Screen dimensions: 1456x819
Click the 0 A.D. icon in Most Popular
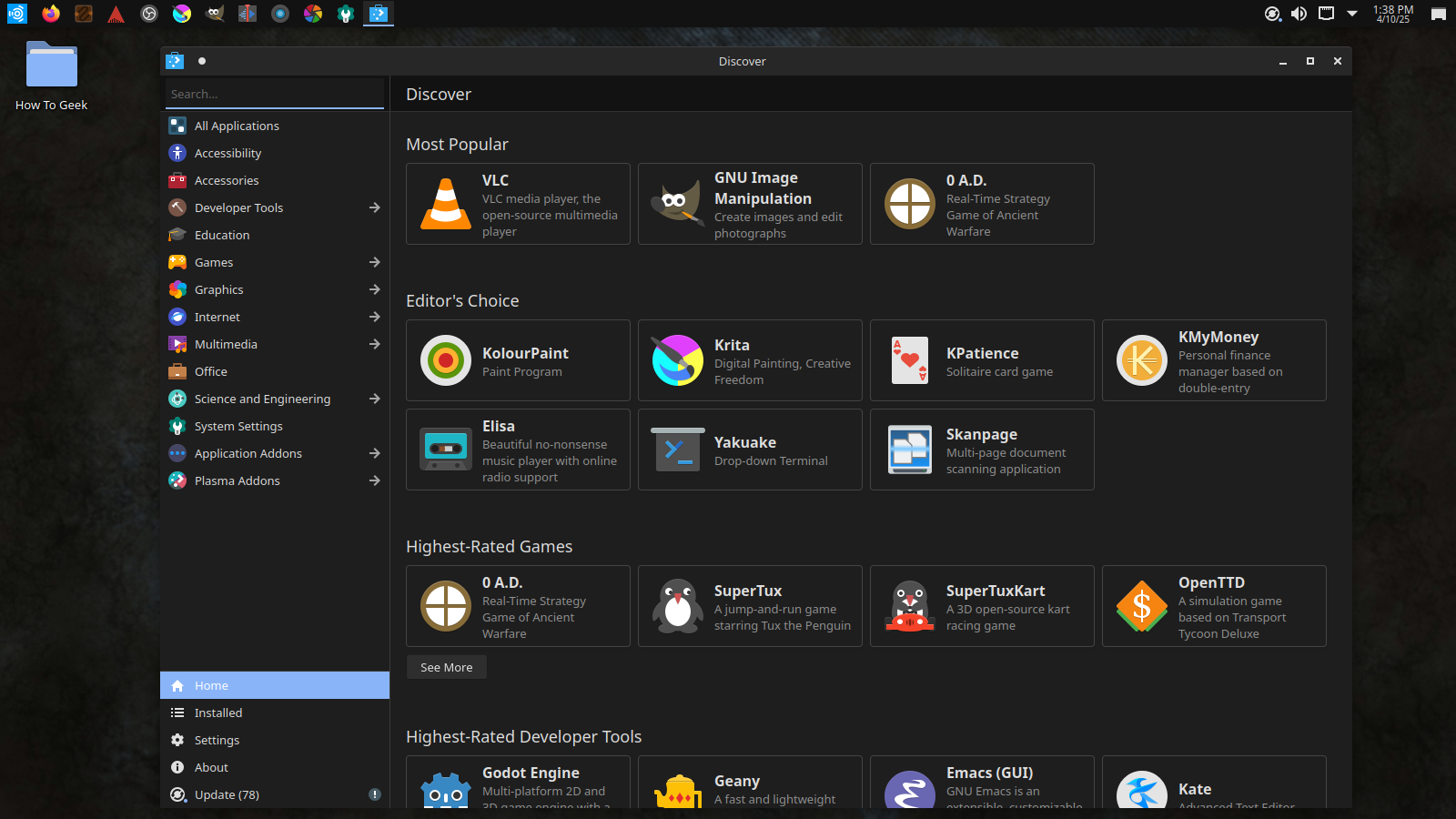(x=908, y=204)
